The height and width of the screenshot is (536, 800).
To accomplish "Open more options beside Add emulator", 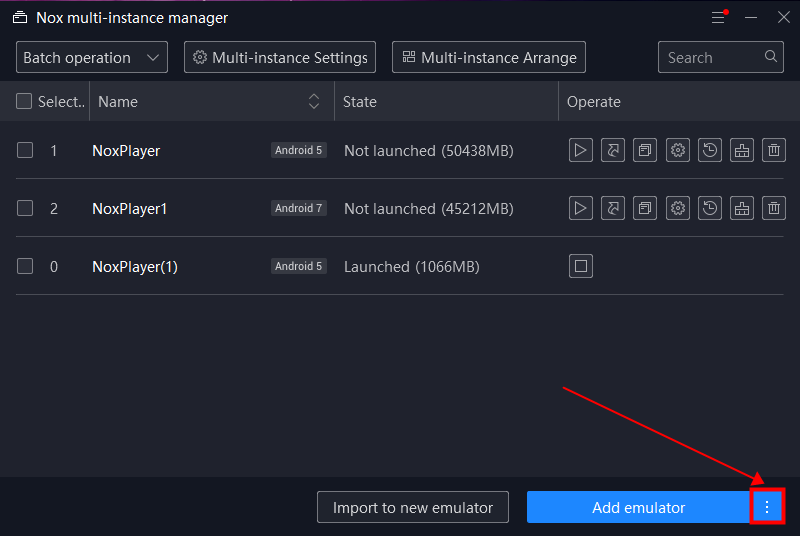I will pyautogui.click(x=767, y=507).
